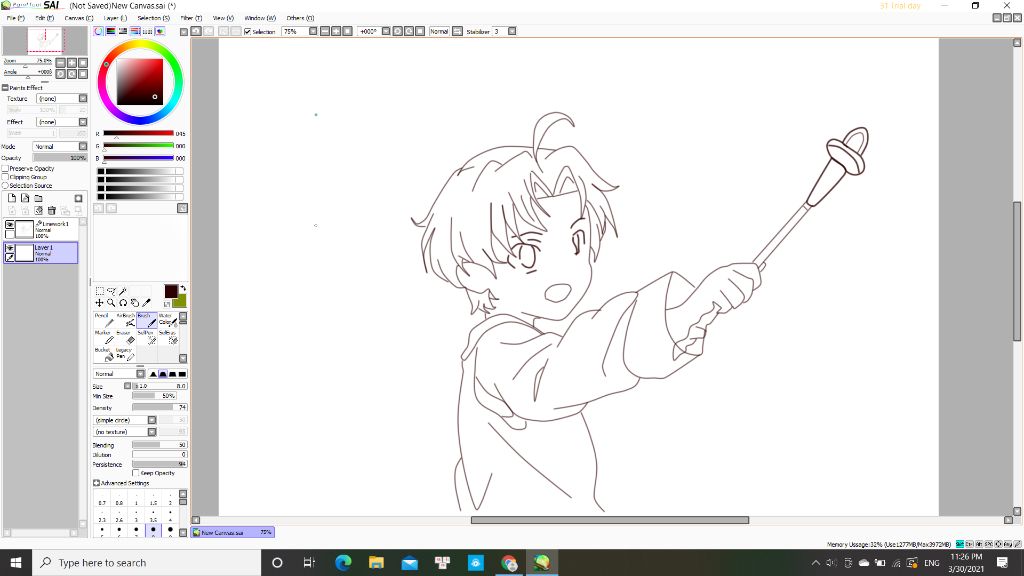
Task: Open the rotation angle dropdown
Action: click(386, 31)
